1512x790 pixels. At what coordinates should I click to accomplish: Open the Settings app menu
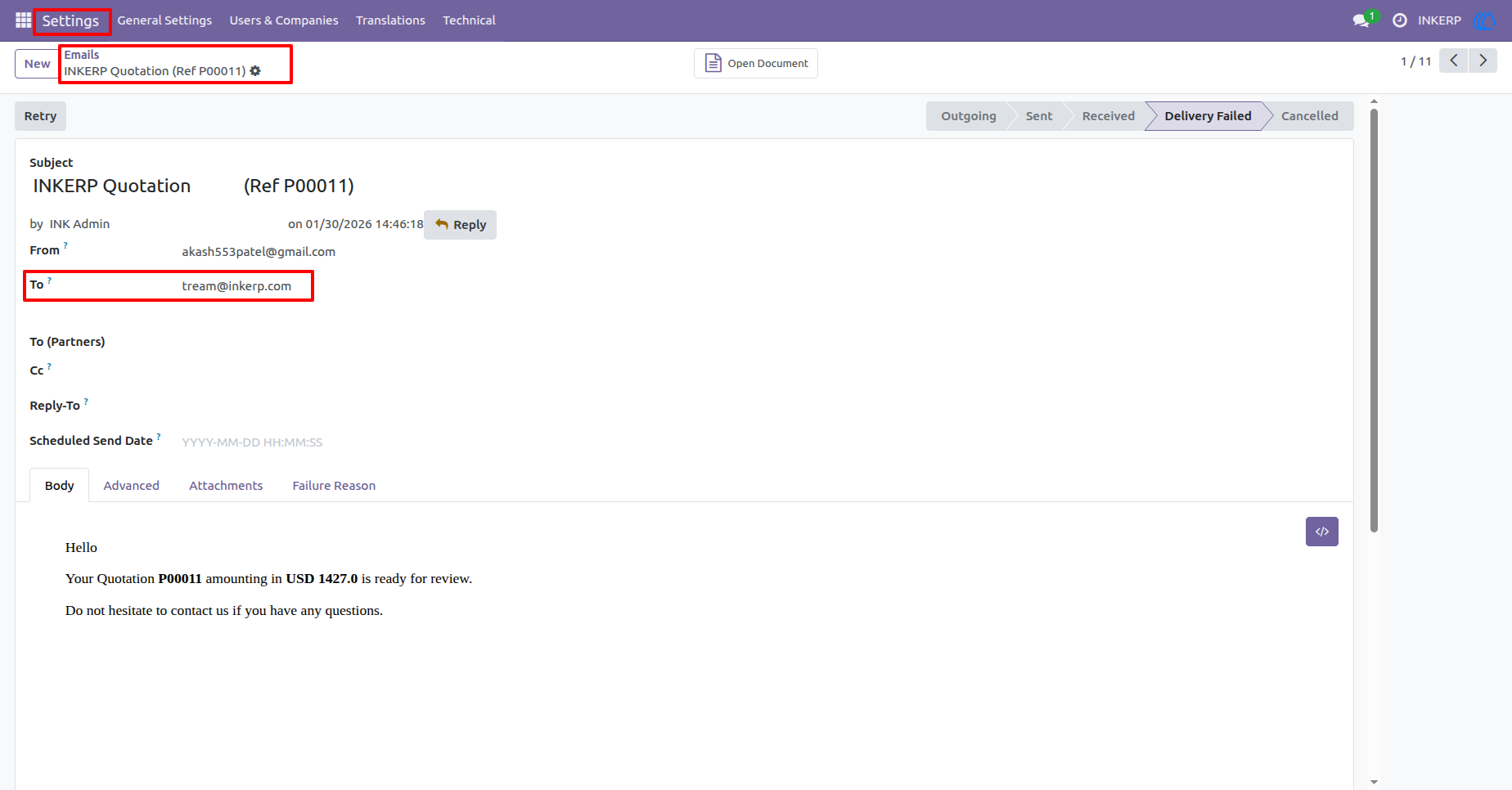point(70,21)
